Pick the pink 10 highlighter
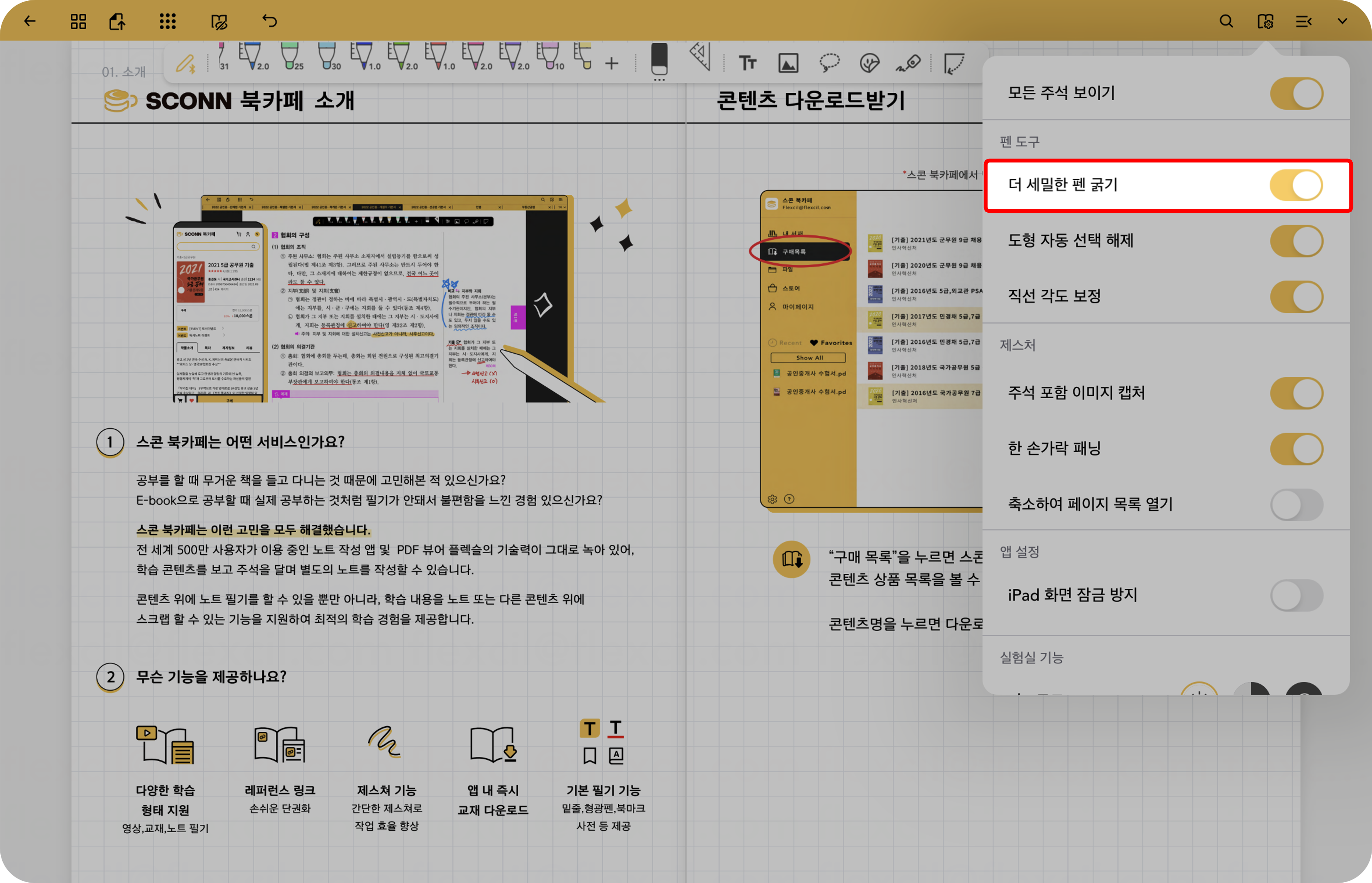 point(550,57)
